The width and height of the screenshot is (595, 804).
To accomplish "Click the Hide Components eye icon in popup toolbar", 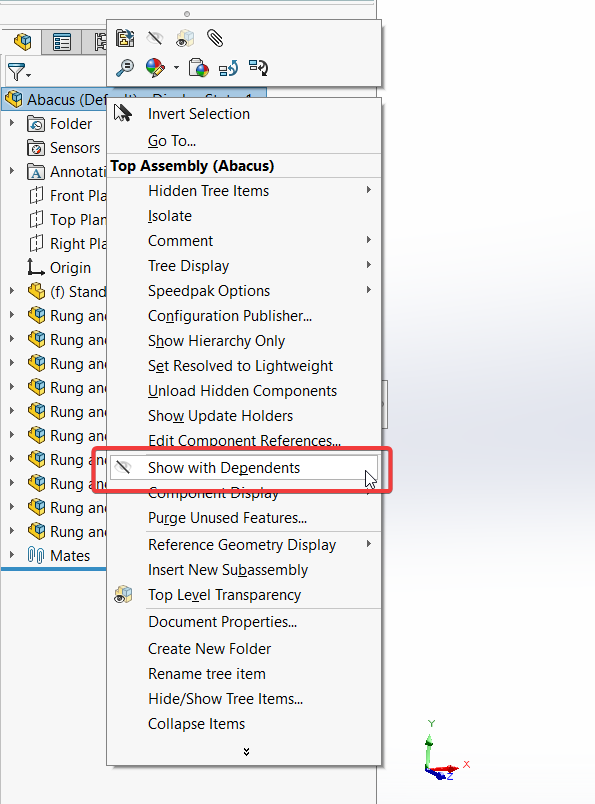I will pyautogui.click(x=154, y=38).
